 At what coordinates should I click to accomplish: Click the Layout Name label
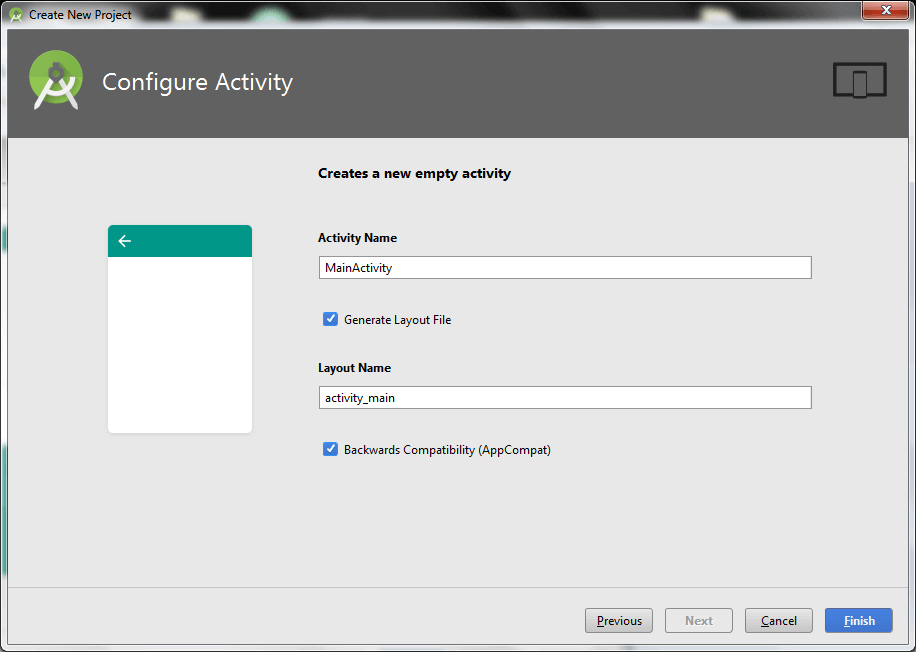354,368
